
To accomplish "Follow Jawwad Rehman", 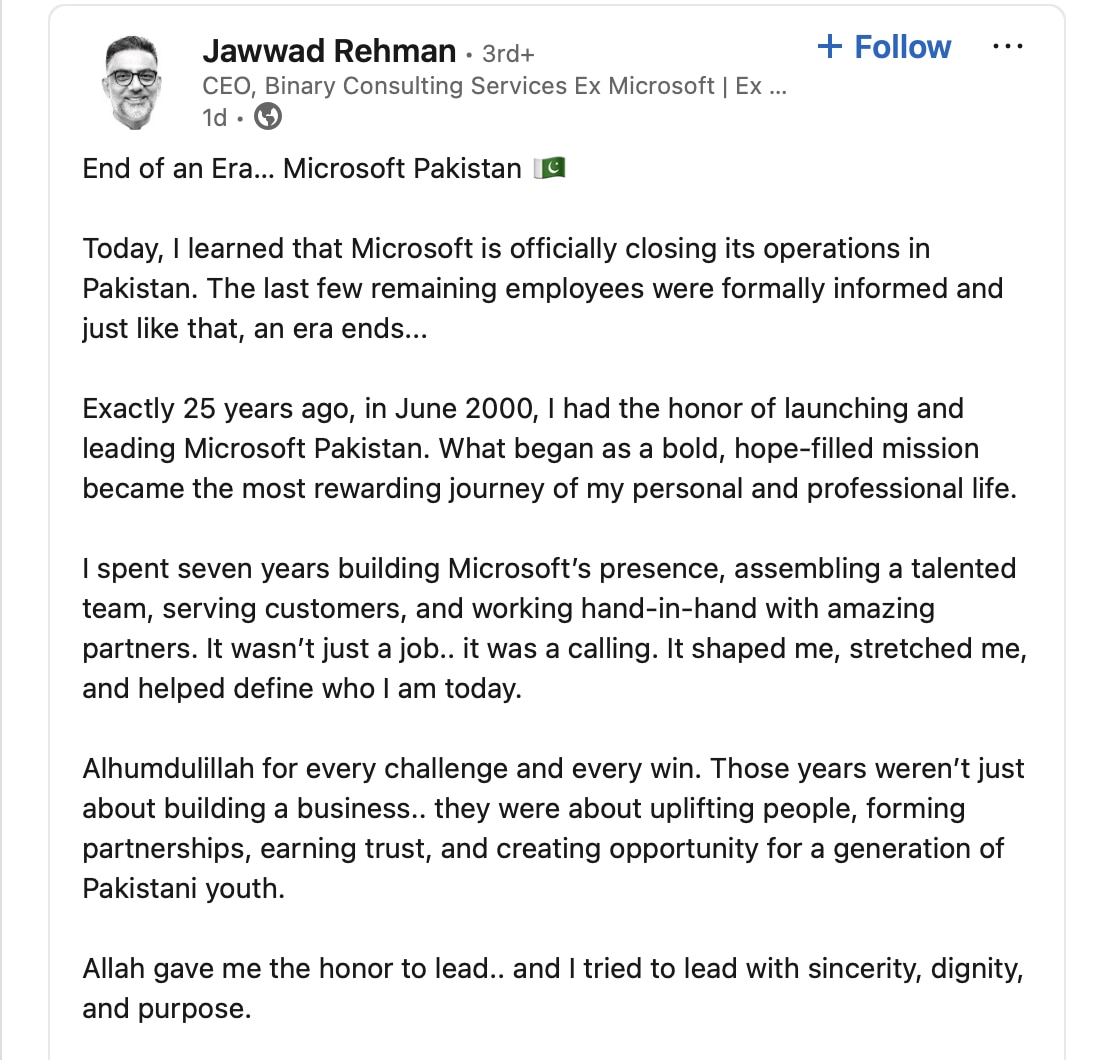I will (x=884, y=47).
